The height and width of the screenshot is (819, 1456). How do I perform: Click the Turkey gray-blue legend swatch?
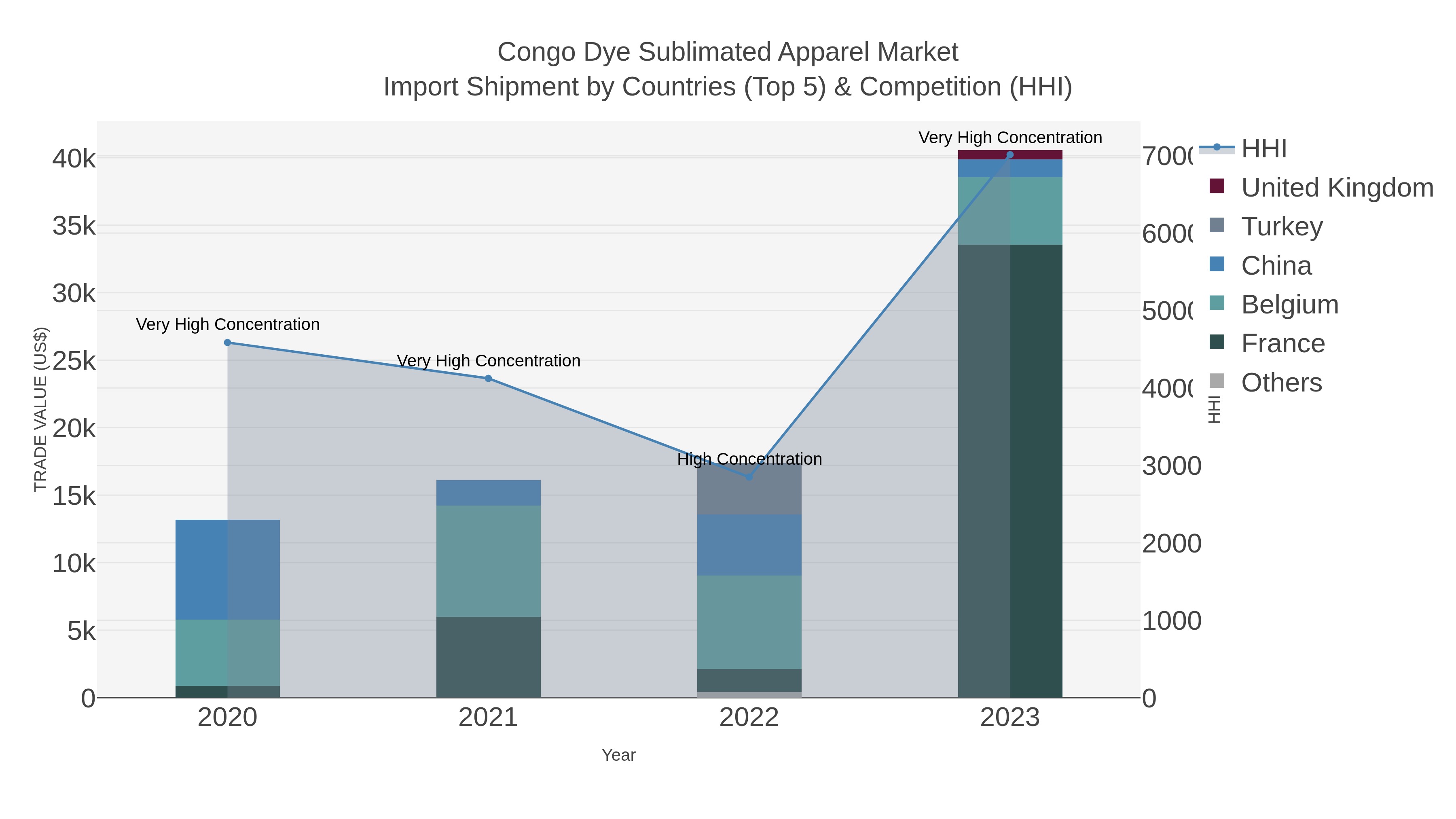1217,225
